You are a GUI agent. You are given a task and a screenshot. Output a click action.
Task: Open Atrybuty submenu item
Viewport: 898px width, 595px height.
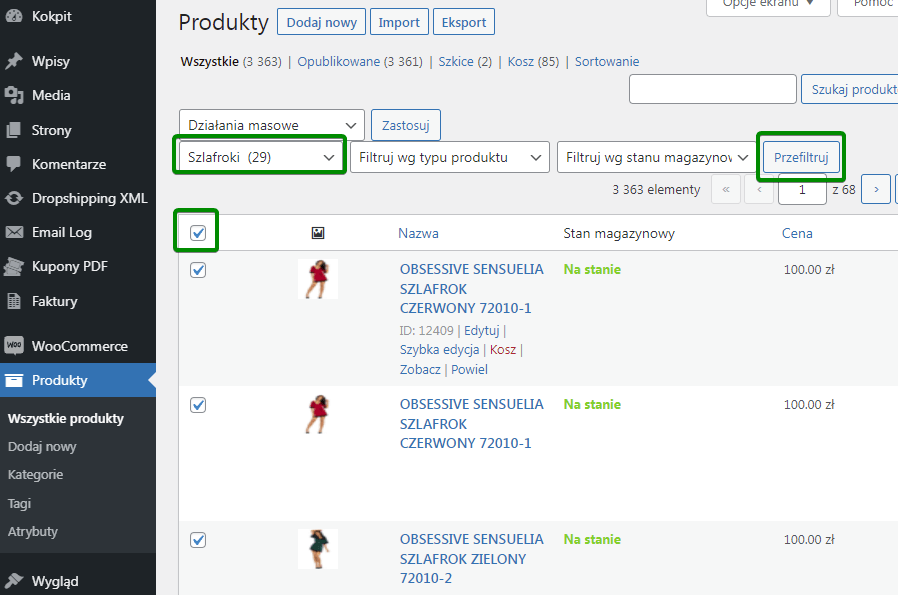(x=33, y=531)
